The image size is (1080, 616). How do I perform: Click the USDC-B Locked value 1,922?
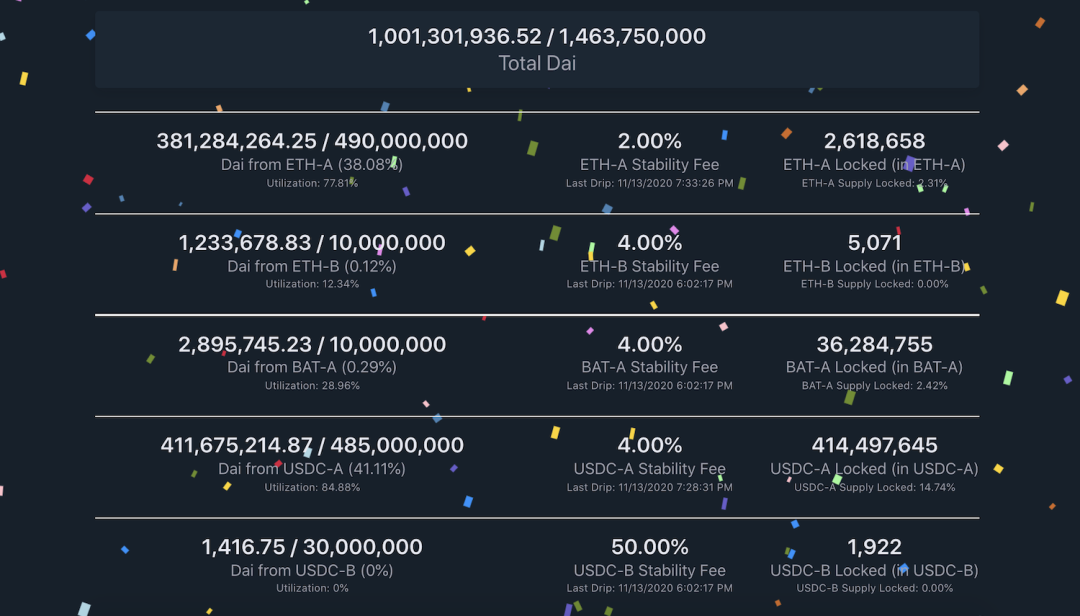pyautogui.click(x=874, y=547)
